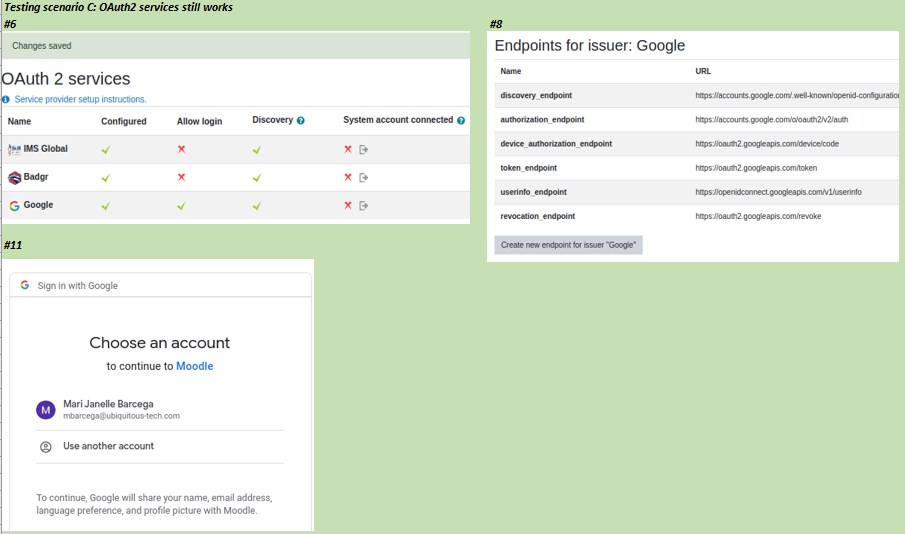Toggle Allow login cross for IMS Global
This screenshot has width=905, height=534.
tap(181, 149)
